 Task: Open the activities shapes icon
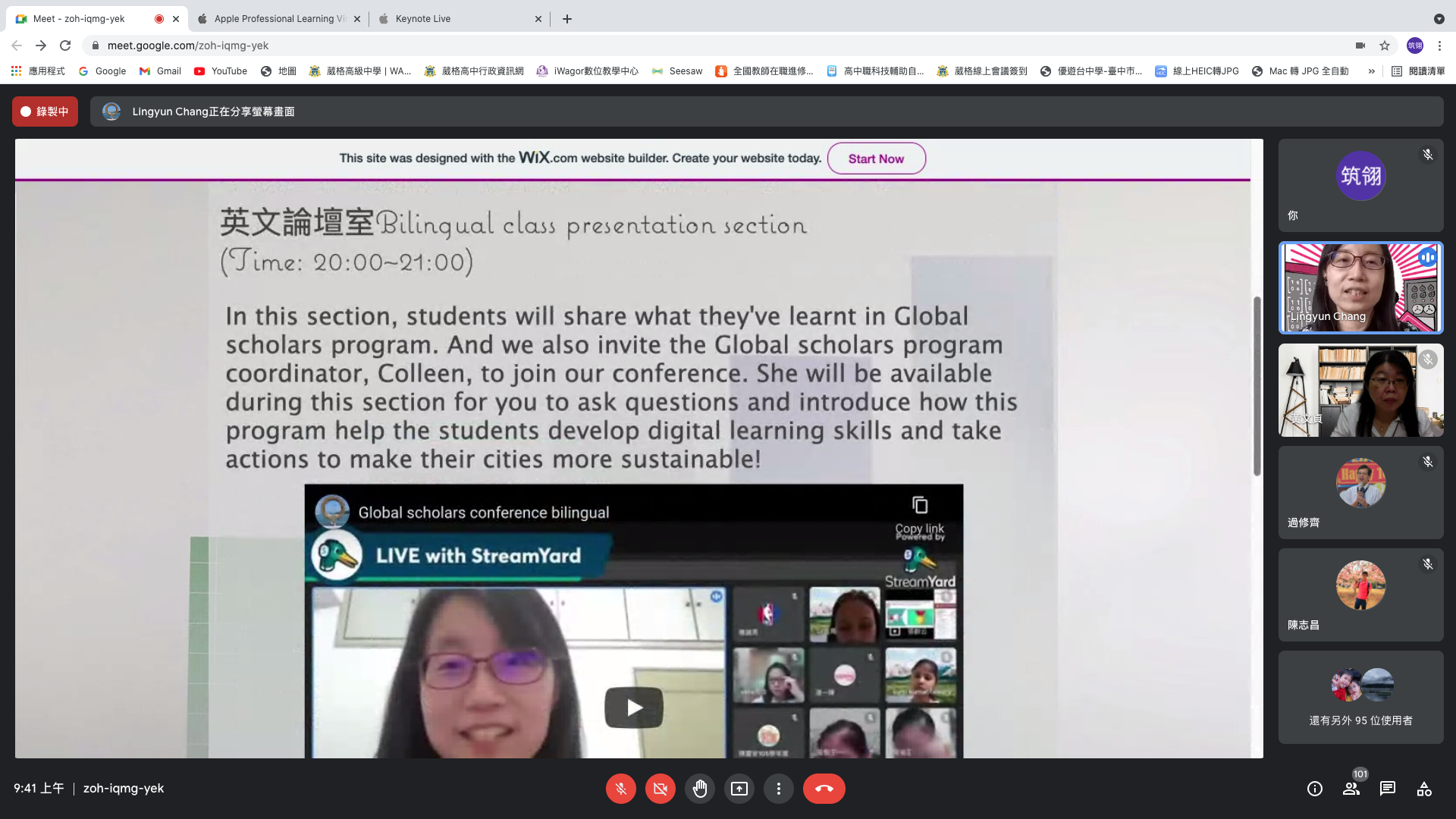(1423, 789)
